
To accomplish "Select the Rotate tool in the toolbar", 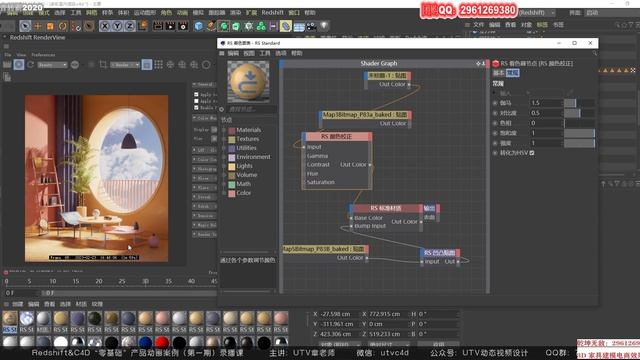I will (x=62, y=26).
